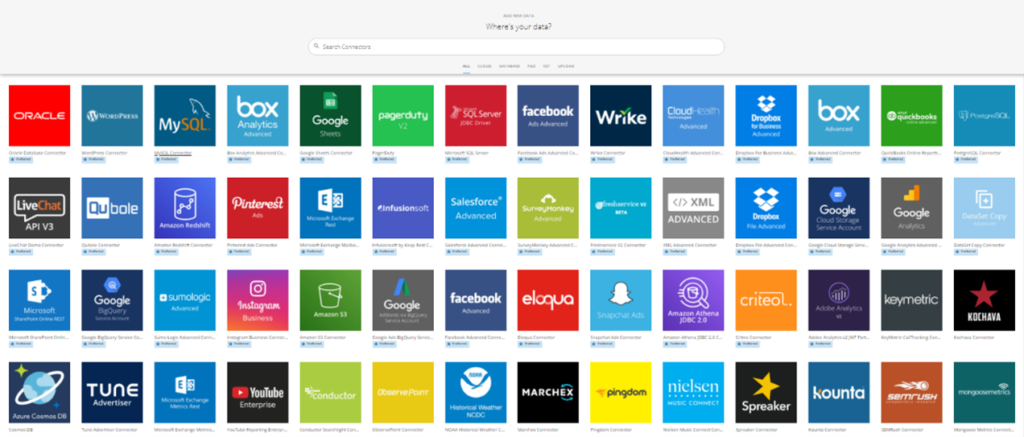Image resolution: width=1024 pixels, height=437 pixels.
Task: Select the Amazon S3 connector tile
Action: coord(330,300)
